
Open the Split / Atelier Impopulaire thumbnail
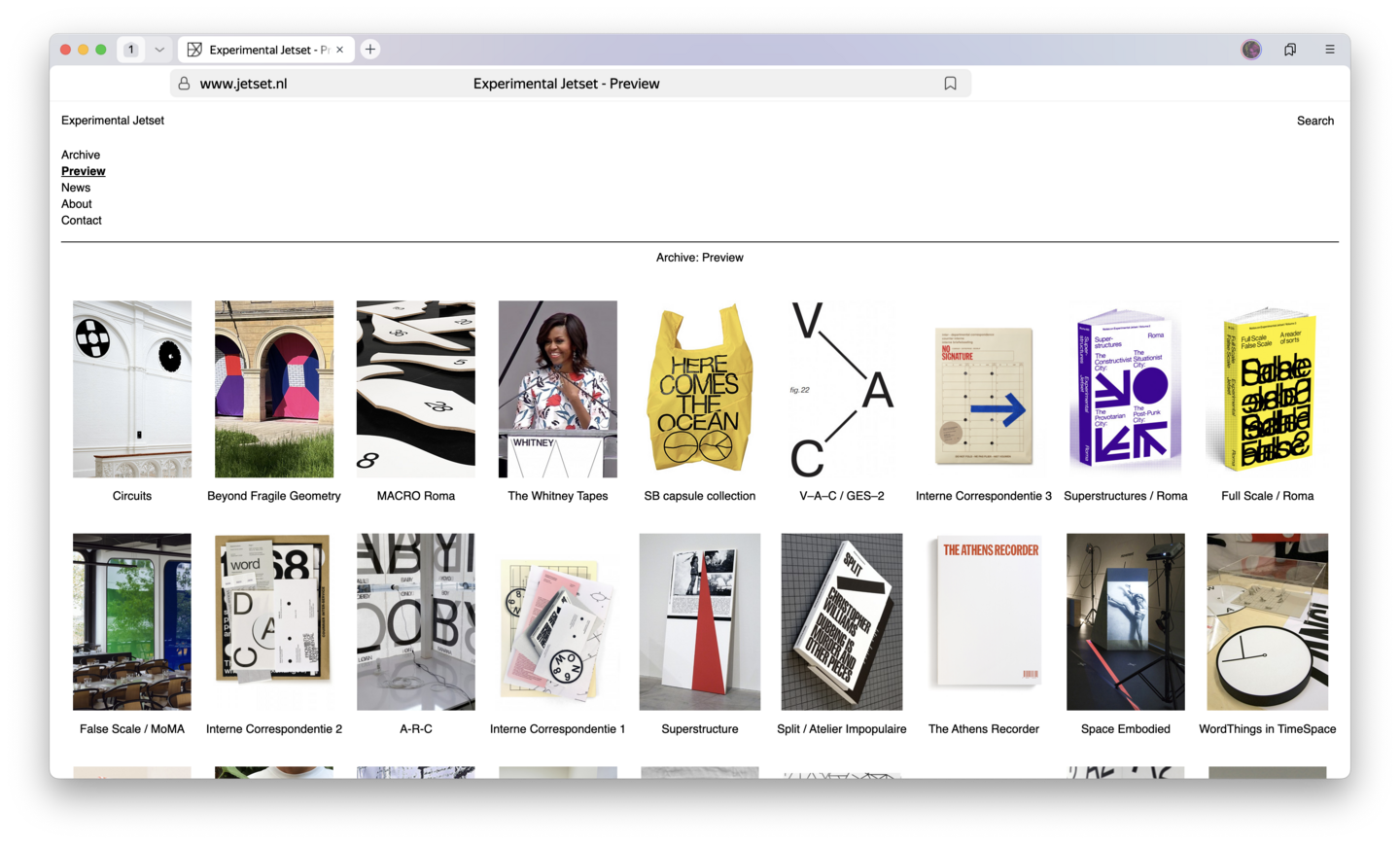point(842,621)
